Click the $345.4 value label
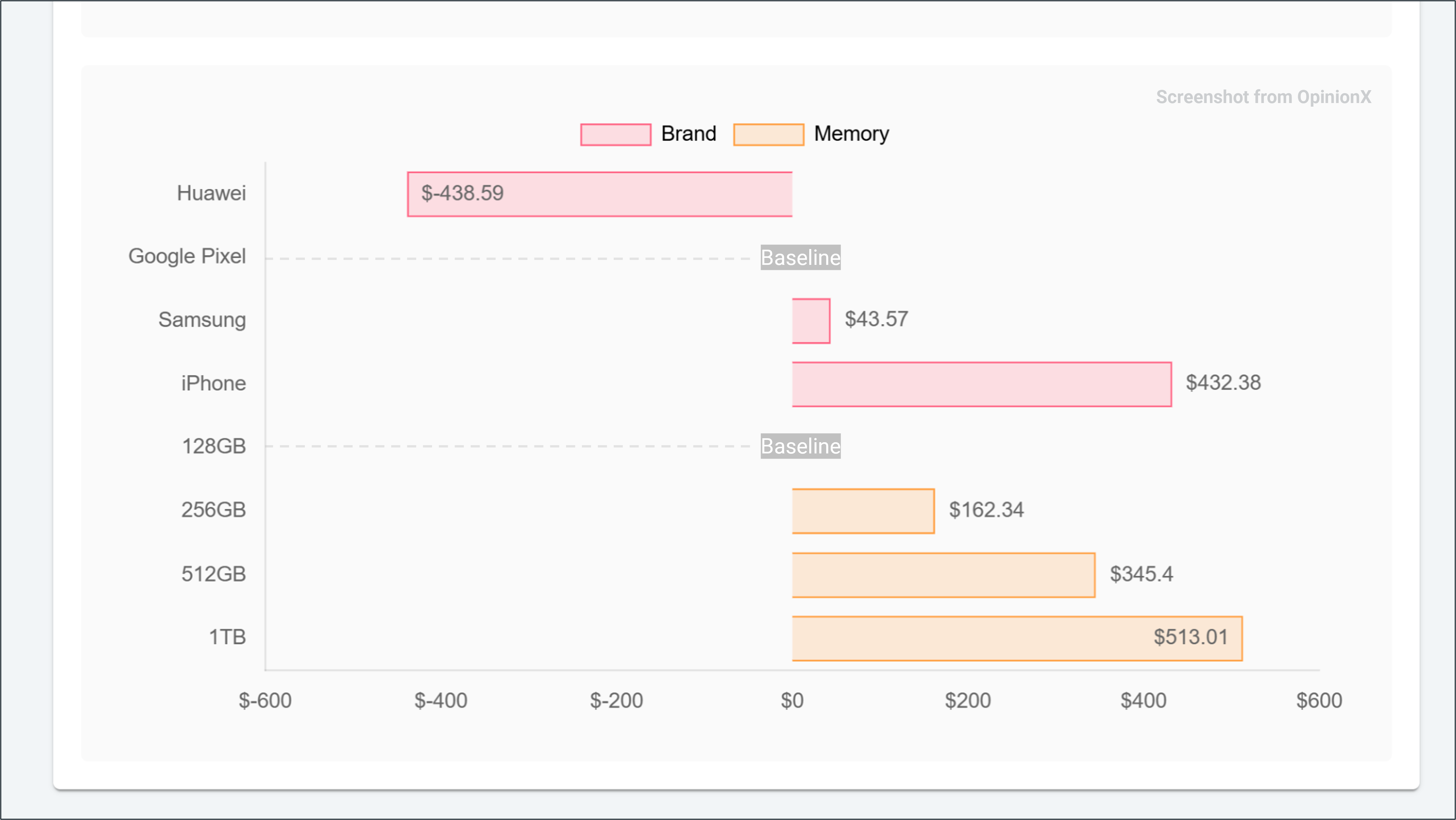The image size is (1456, 820). (1141, 574)
